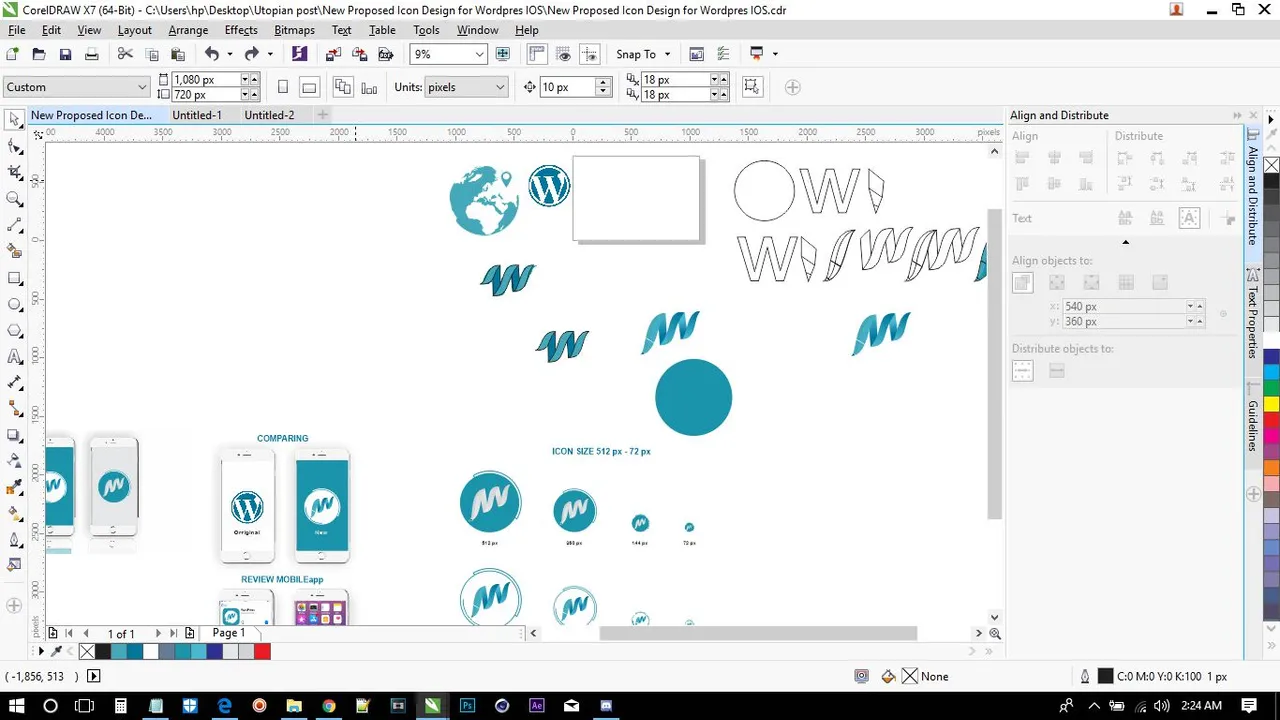Image resolution: width=1280 pixels, height=720 pixels.
Task: Click the Open file icon
Action: (39, 54)
